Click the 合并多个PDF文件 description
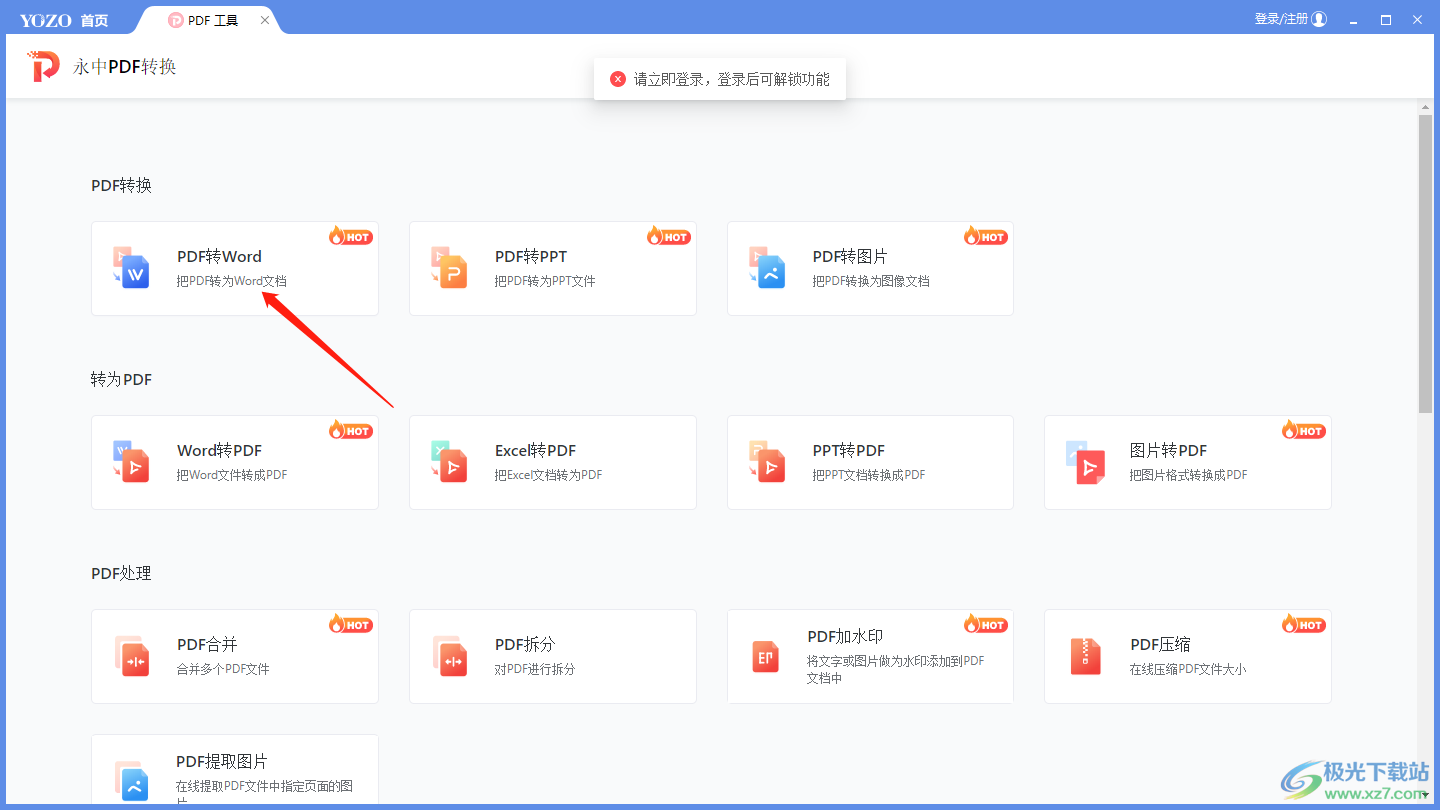The height and width of the screenshot is (810, 1440). point(223,669)
